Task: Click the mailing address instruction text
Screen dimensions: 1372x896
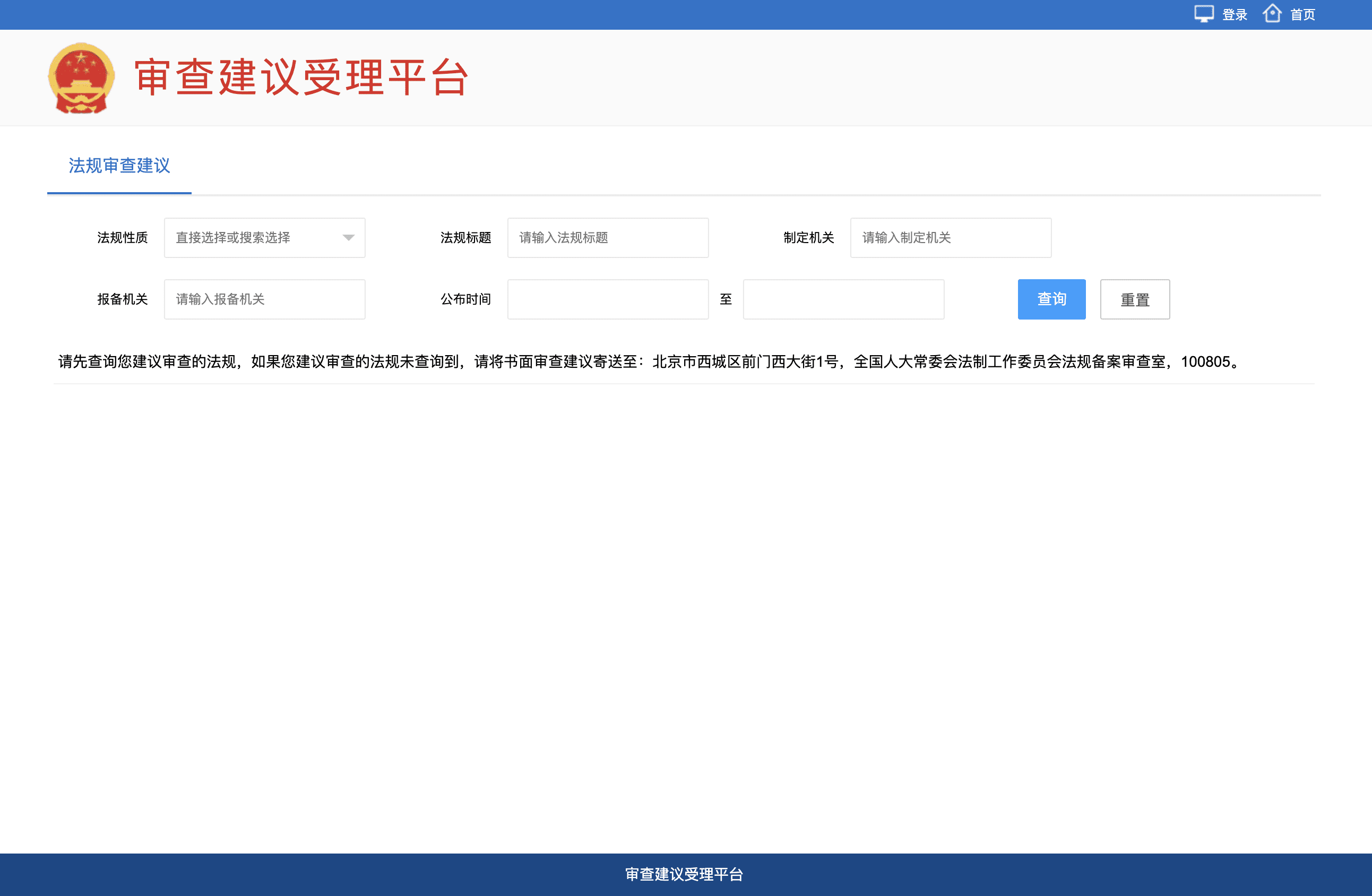Action: [x=649, y=362]
